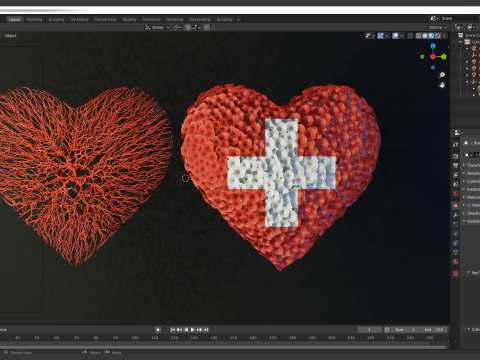This screenshot has height=360, width=480.
Task: Click the red X axis gizmo handle
Action: tap(433, 57)
